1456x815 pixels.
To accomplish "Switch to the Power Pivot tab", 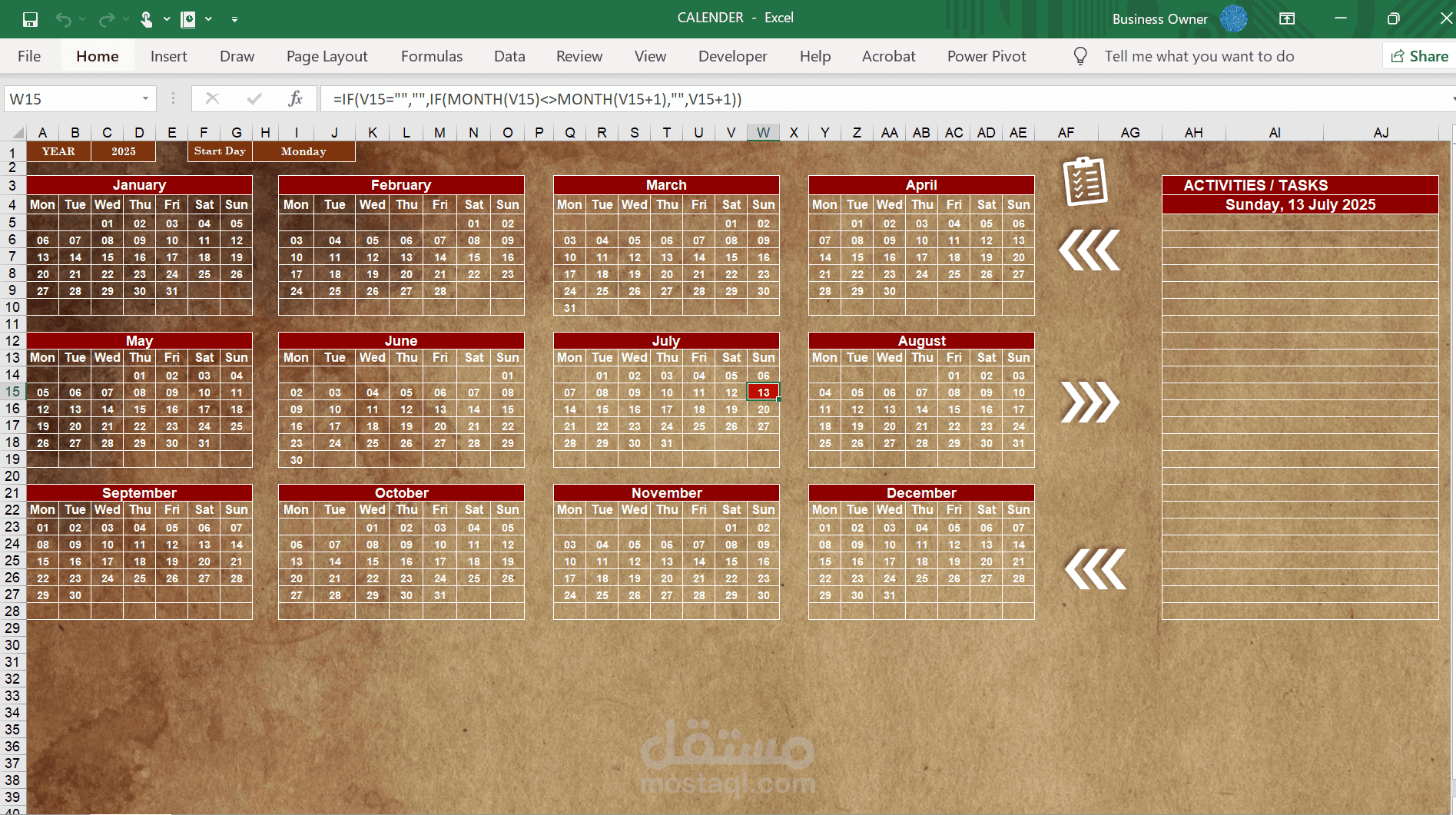I will (x=987, y=56).
